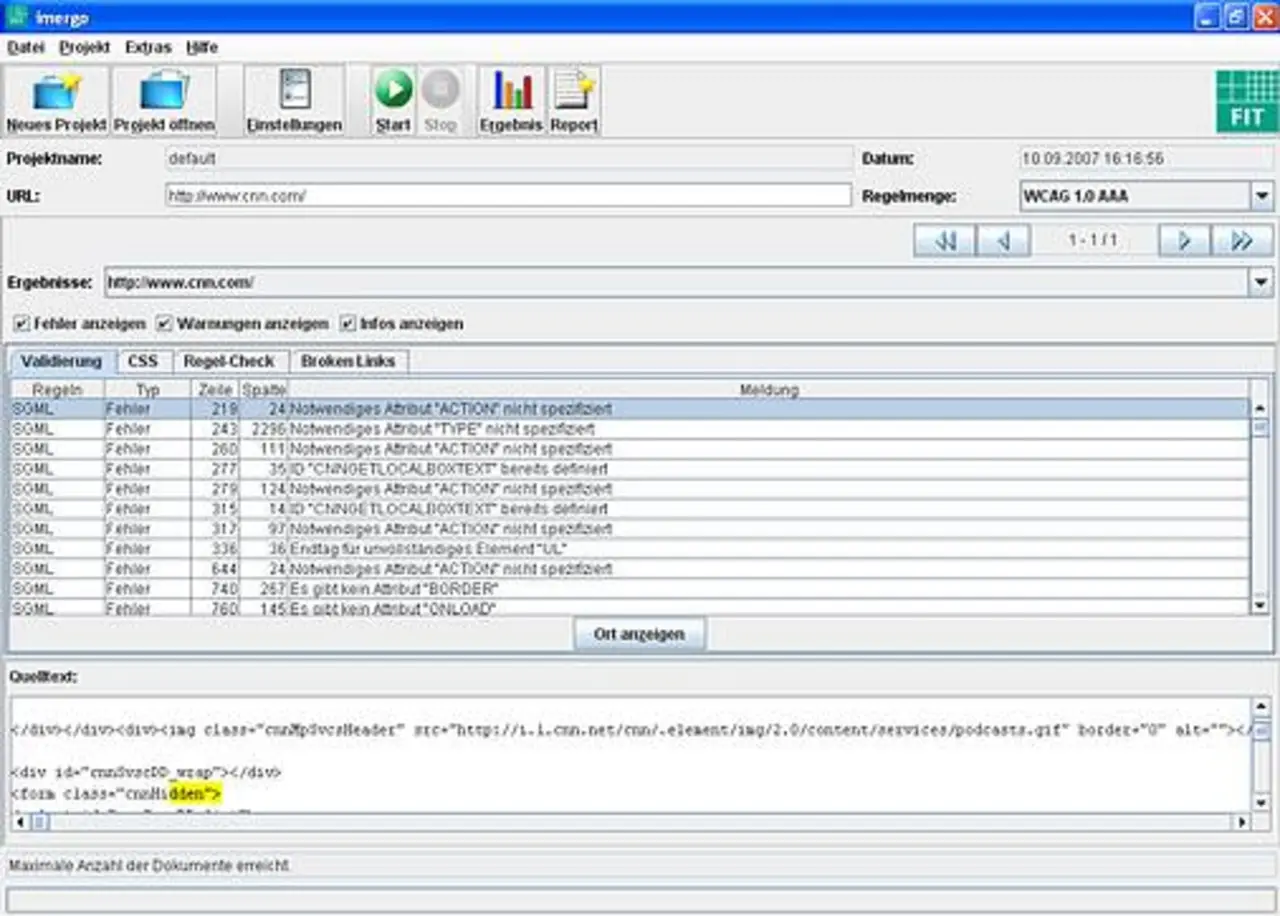Click the URL input field
This screenshot has width=1280, height=916.
(508, 196)
